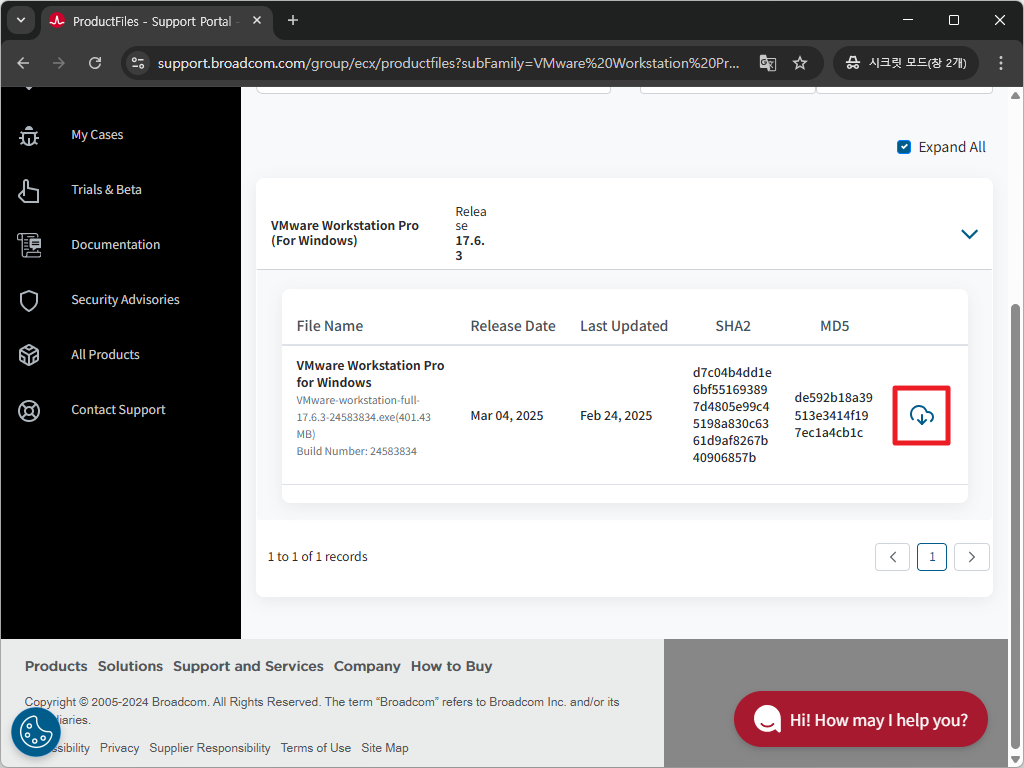Click the SHA2 hash value d7c04b4dd1e...

732,415
